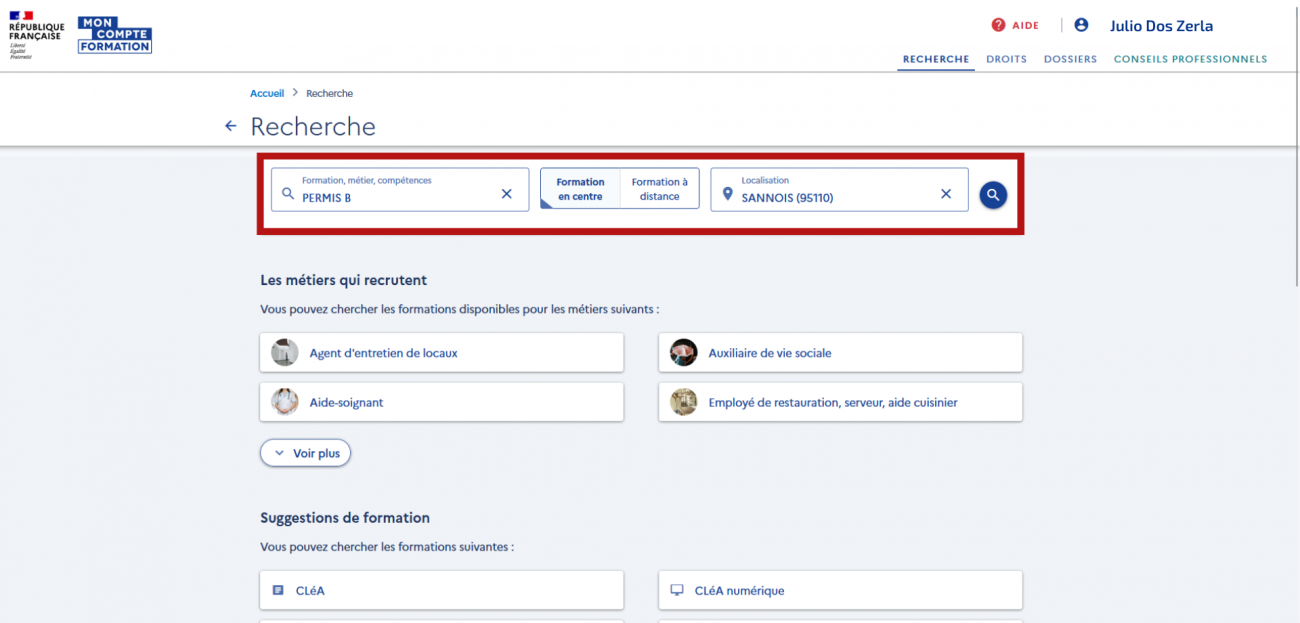Expand the Voir plus list of métiers
This screenshot has width=1300, height=623.
pos(306,453)
